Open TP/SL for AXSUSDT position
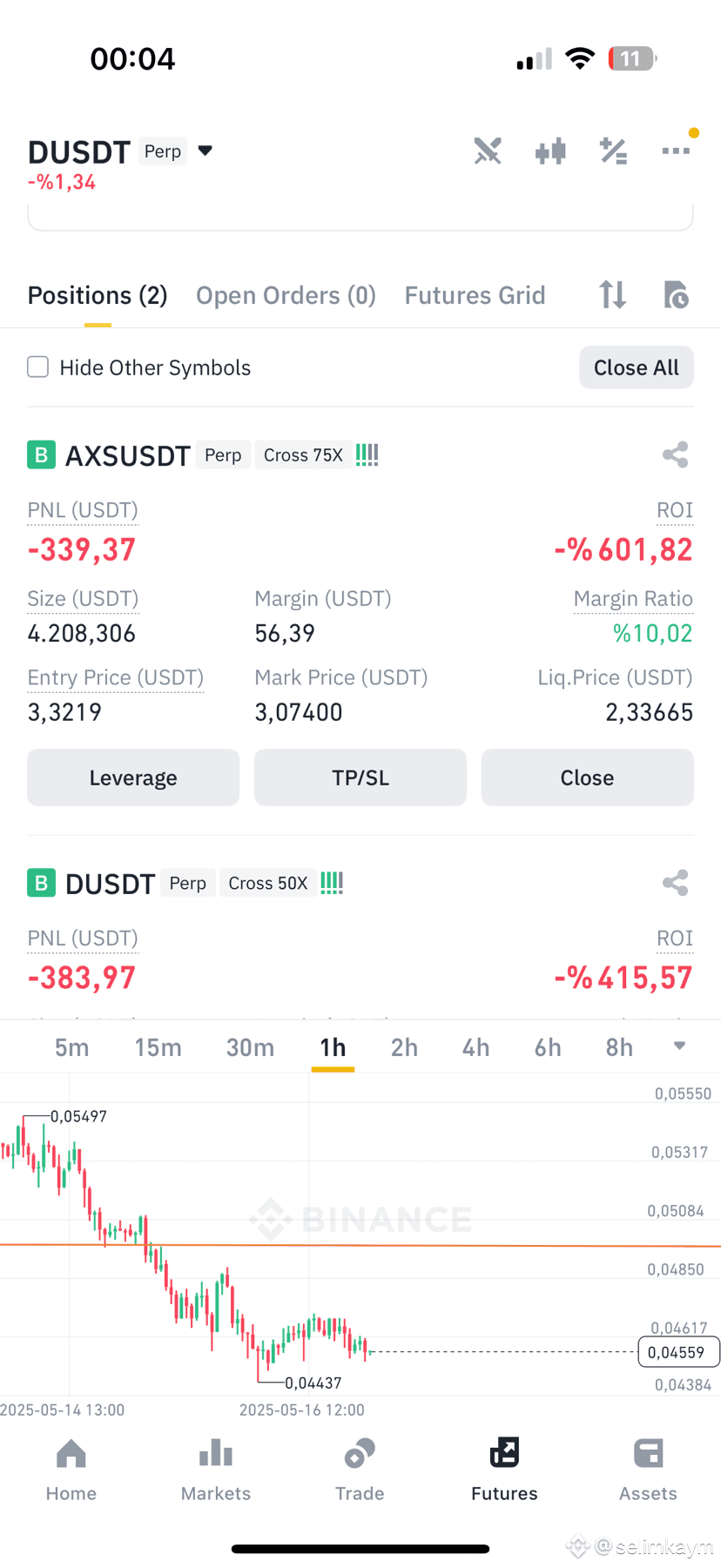 (360, 777)
